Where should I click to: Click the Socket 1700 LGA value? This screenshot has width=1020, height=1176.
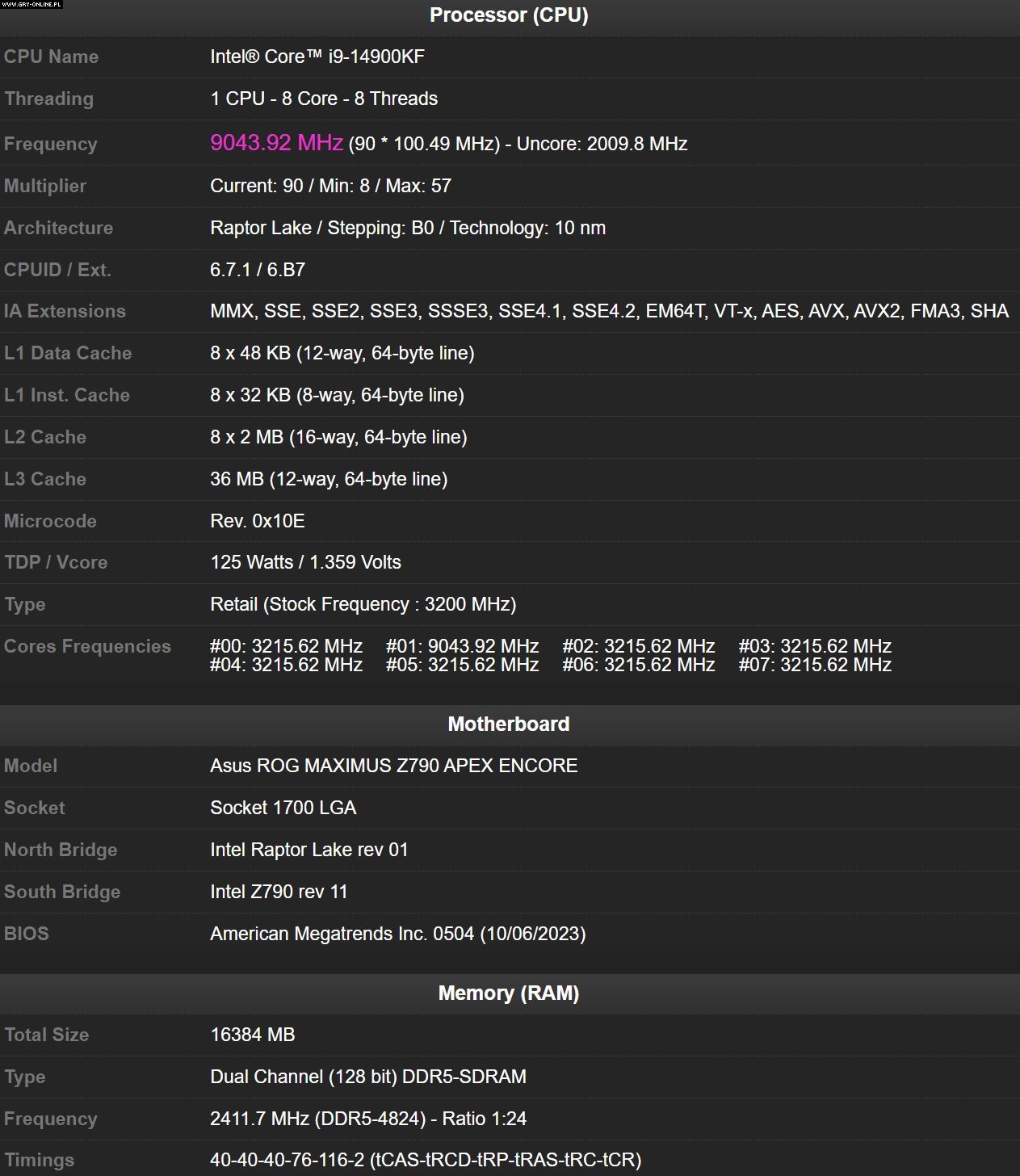point(283,808)
